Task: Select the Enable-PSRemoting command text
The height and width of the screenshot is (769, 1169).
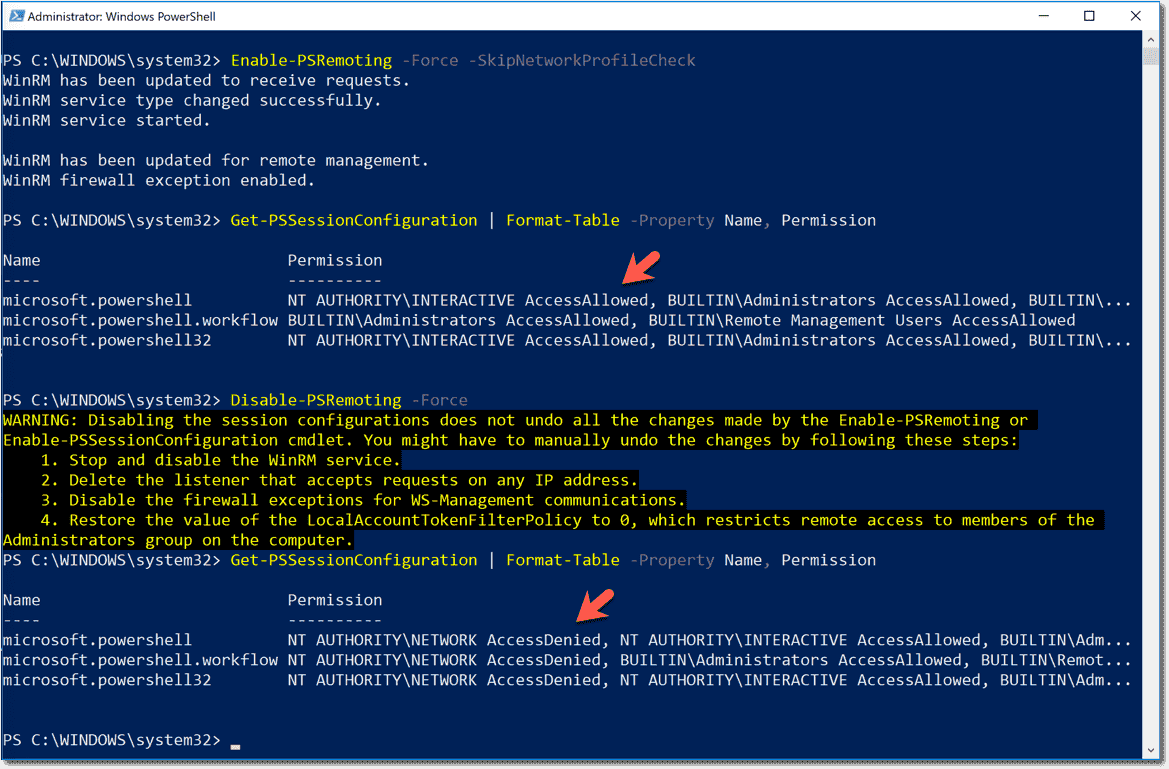Action: tap(310, 60)
